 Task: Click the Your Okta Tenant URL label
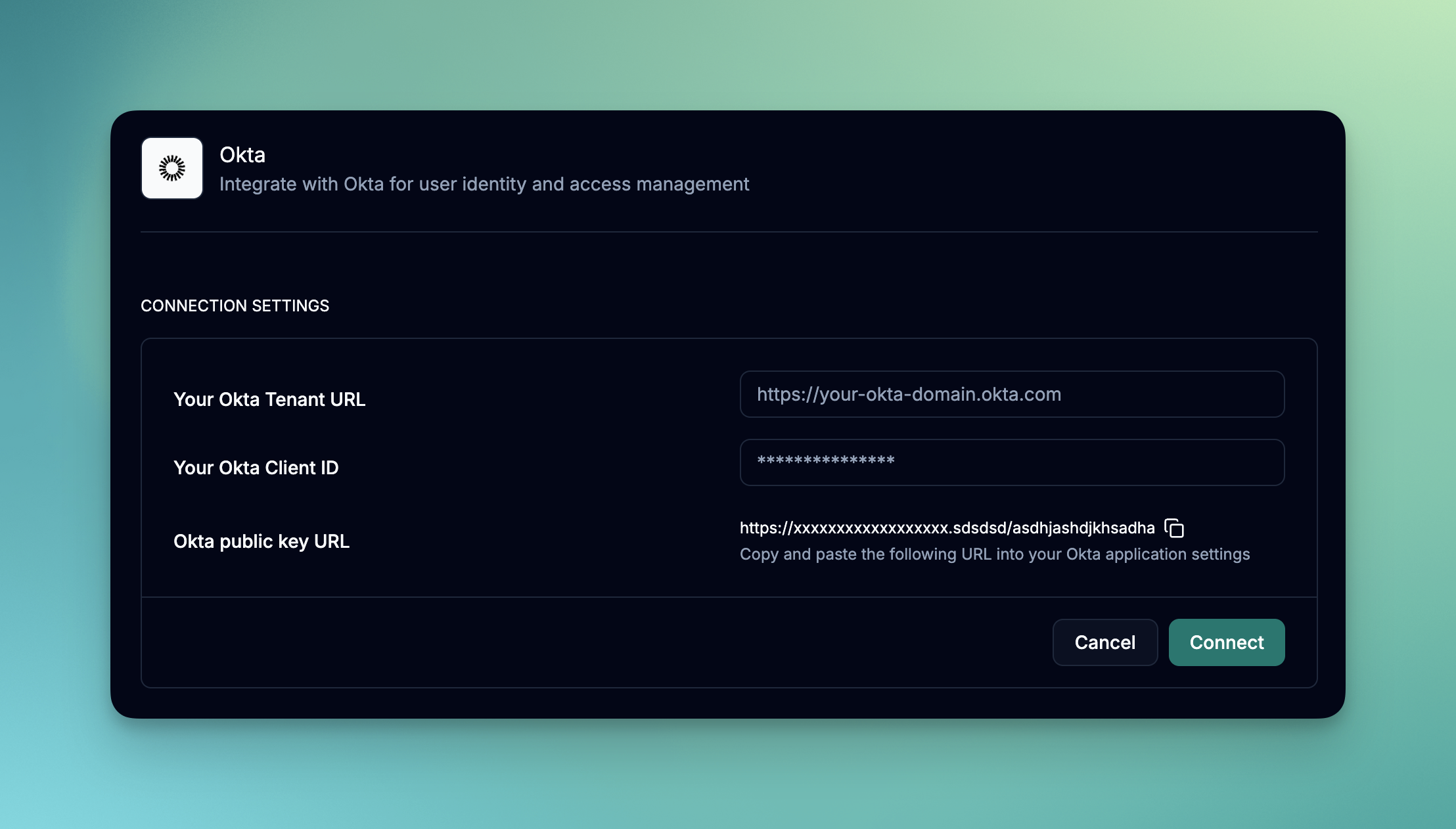(x=269, y=399)
